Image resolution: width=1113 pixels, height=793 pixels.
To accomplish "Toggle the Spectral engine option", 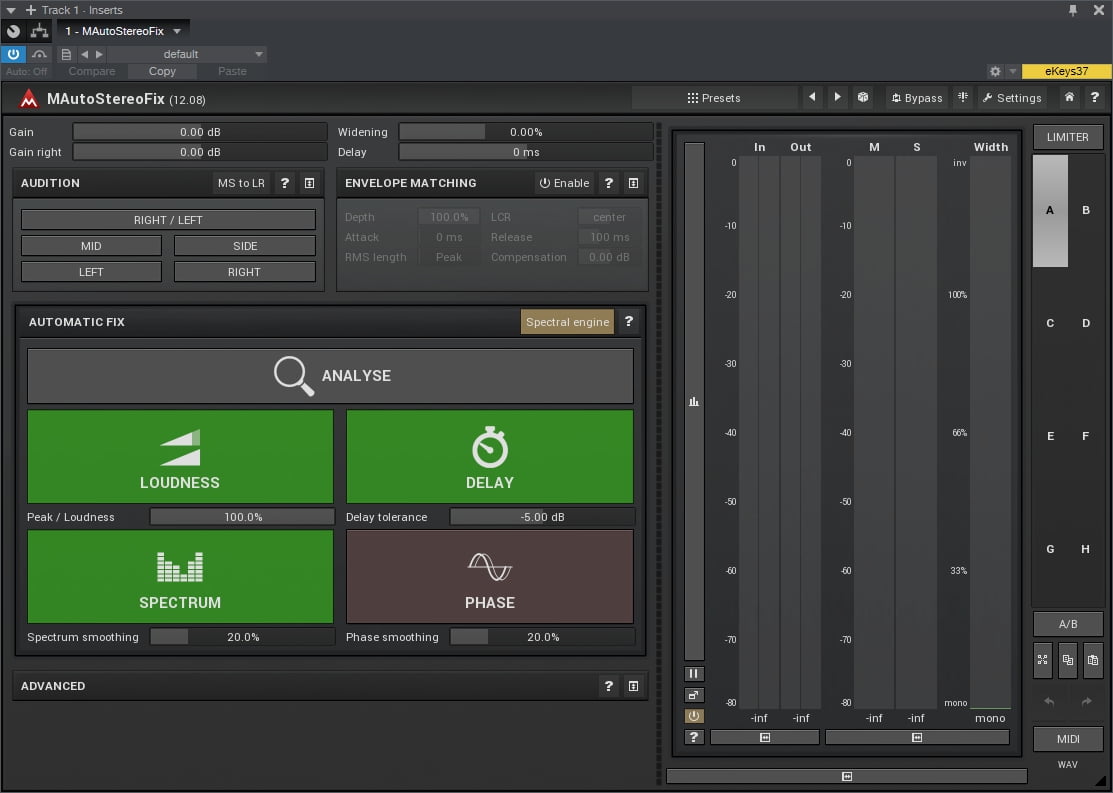I will point(567,322).
